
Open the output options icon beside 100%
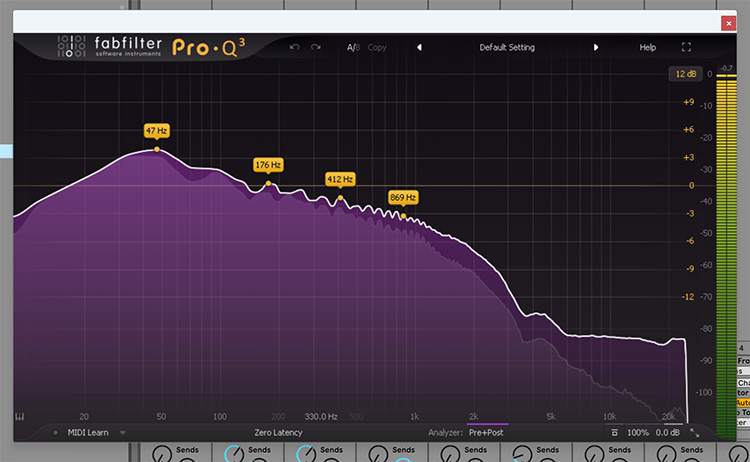[615, 432]
